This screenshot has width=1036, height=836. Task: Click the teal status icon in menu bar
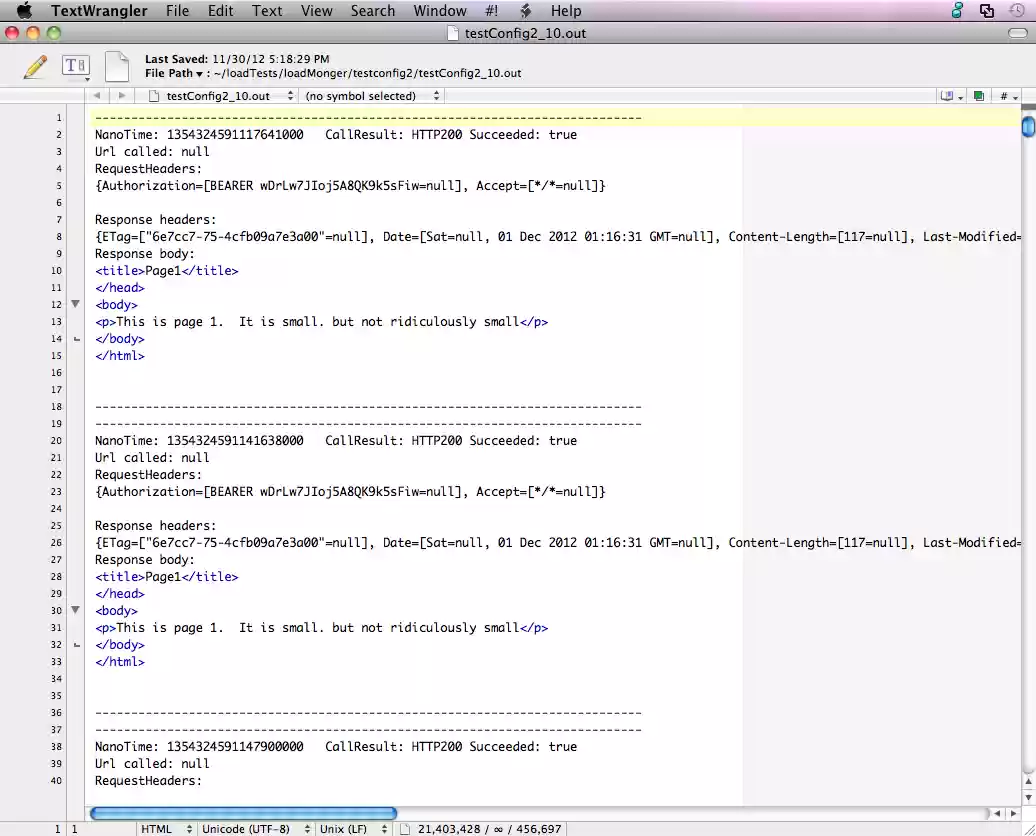coord(957,11)
